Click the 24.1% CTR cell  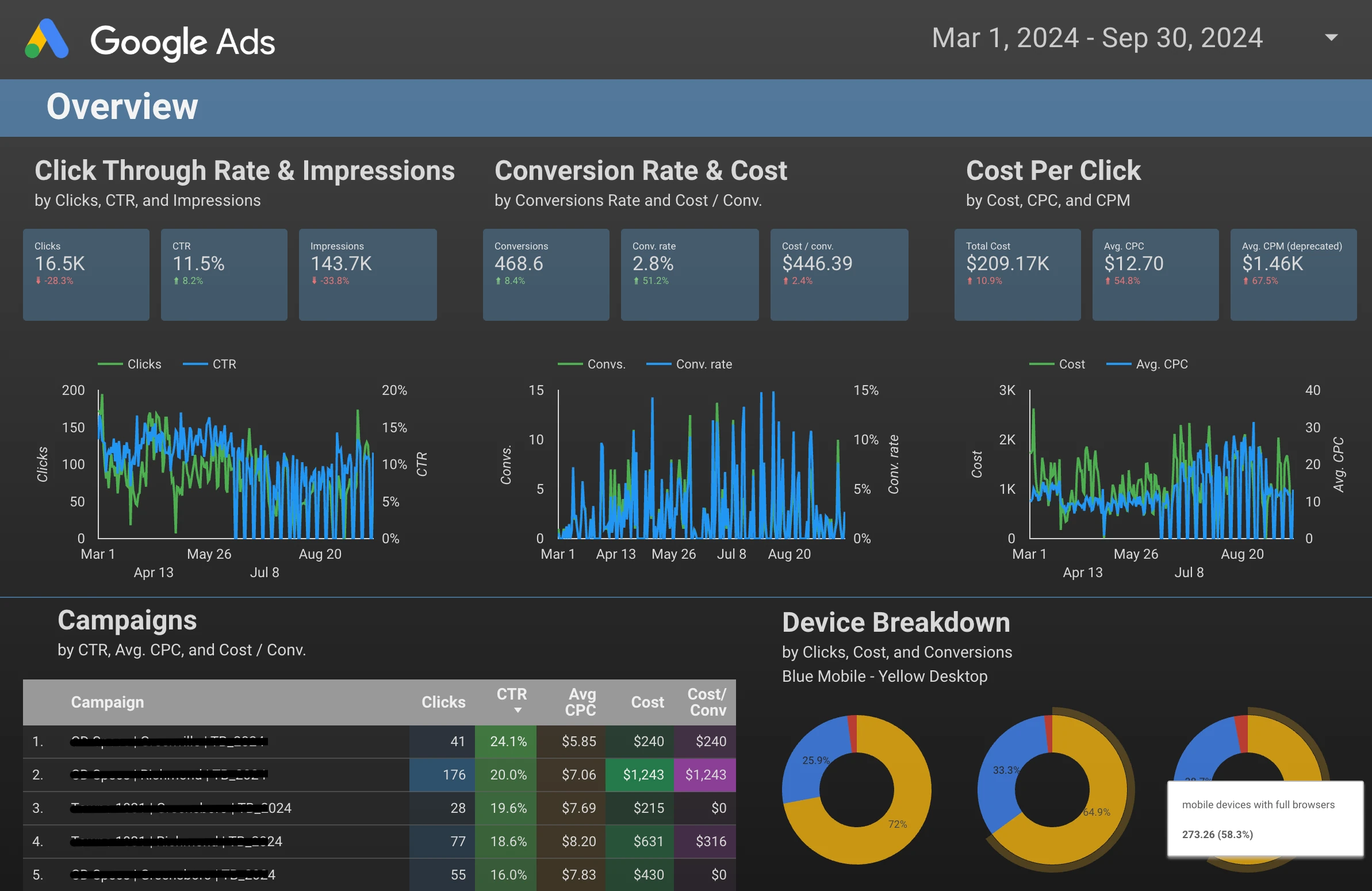tap(505, 741)
